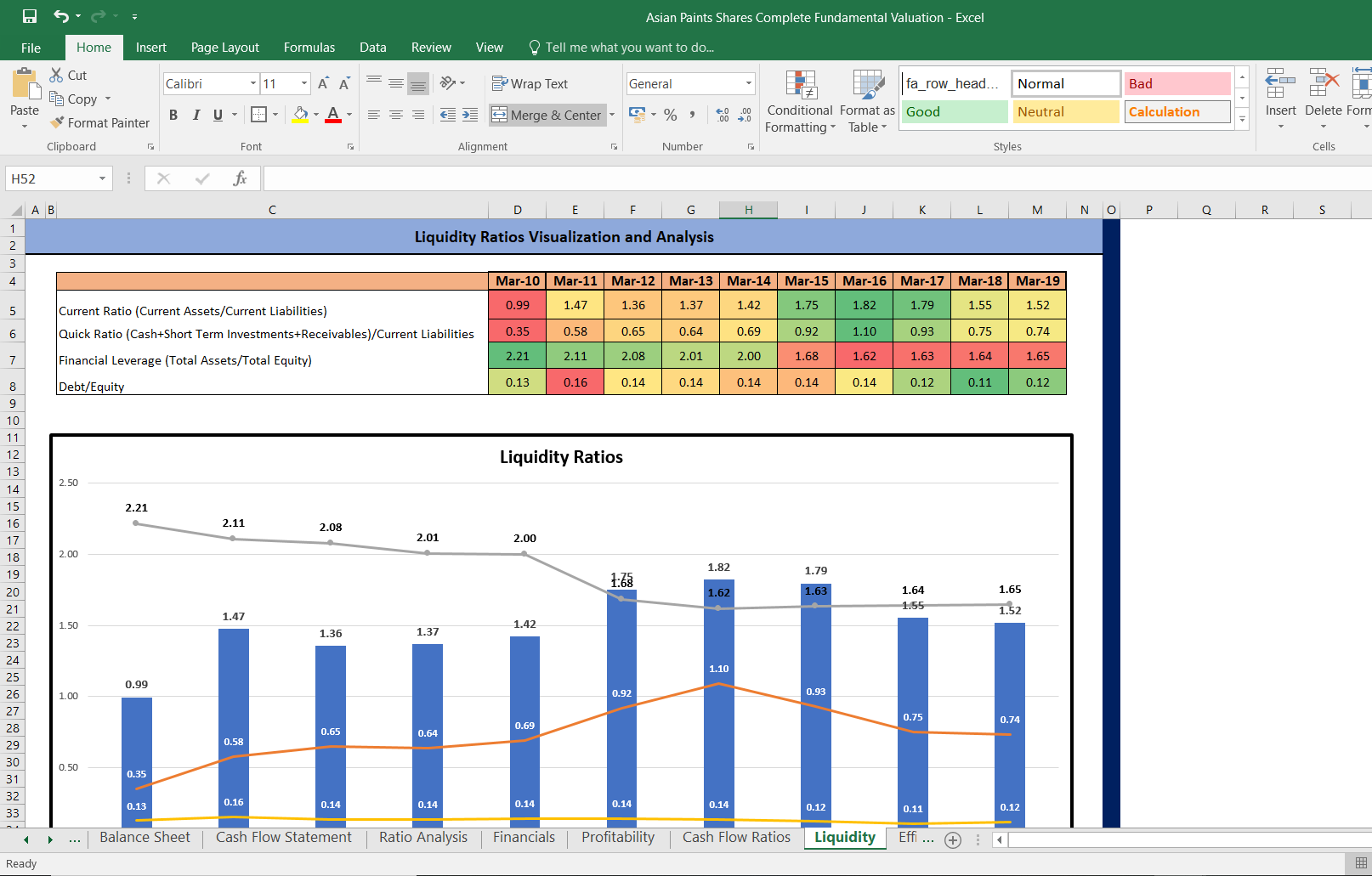Expand Merge & Center dropdown arrow
The width and height of the screenshot is (1372, 876).
(x=612, y=115)
